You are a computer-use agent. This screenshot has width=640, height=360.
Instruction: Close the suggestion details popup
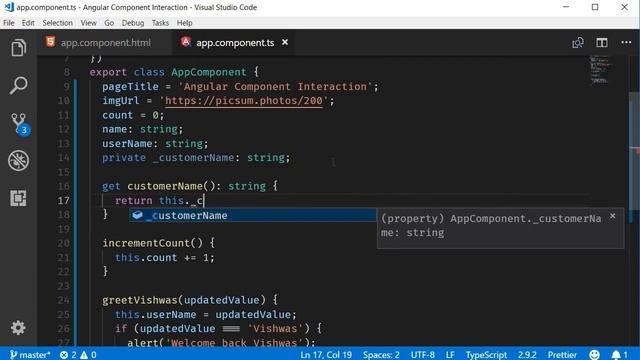tap(613, 216)
